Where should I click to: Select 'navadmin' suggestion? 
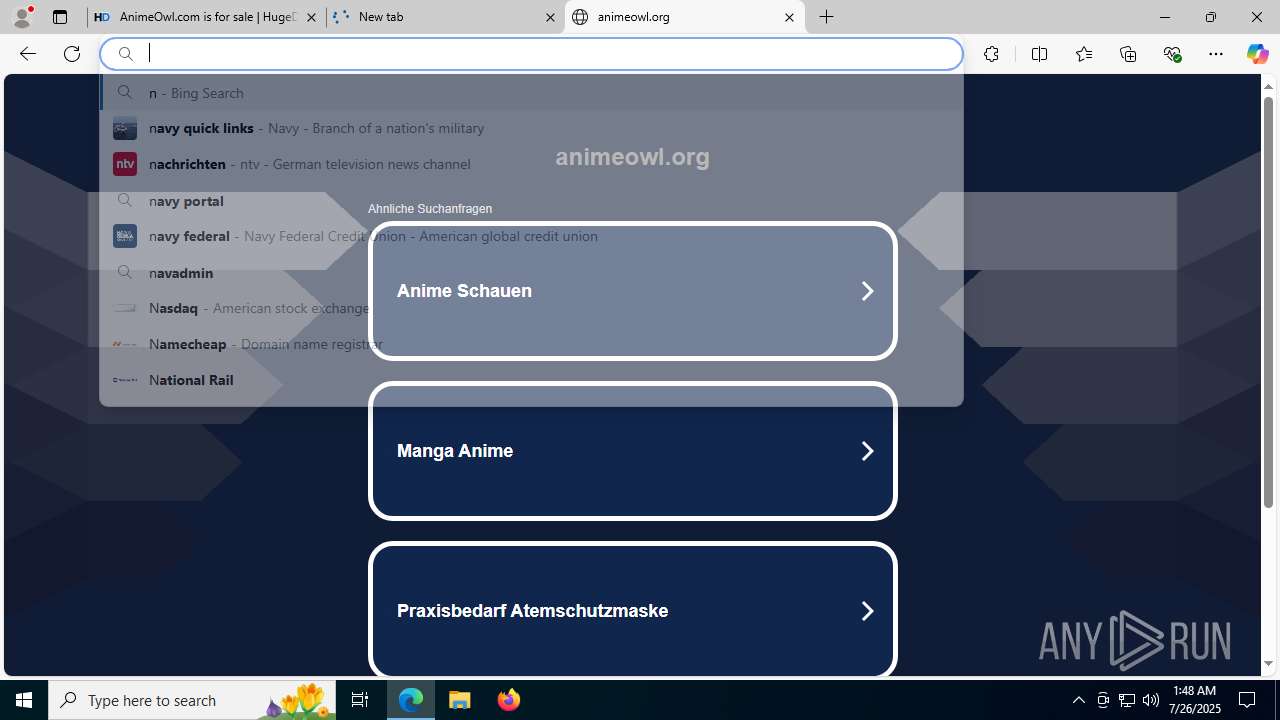pos(531,272)
